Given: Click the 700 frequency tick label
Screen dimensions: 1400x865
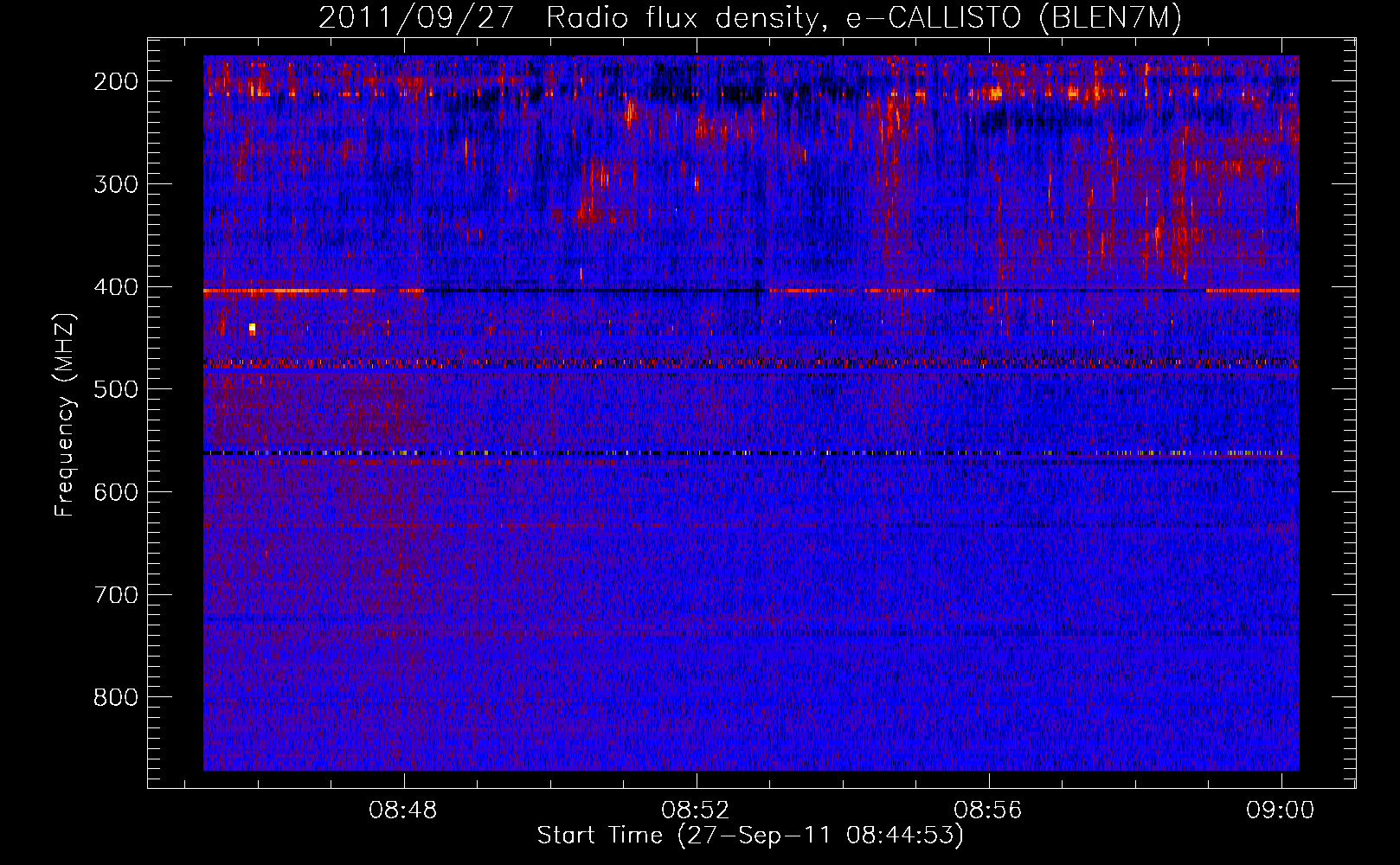Looking at the screenshot, I should (x=116, y=595).
